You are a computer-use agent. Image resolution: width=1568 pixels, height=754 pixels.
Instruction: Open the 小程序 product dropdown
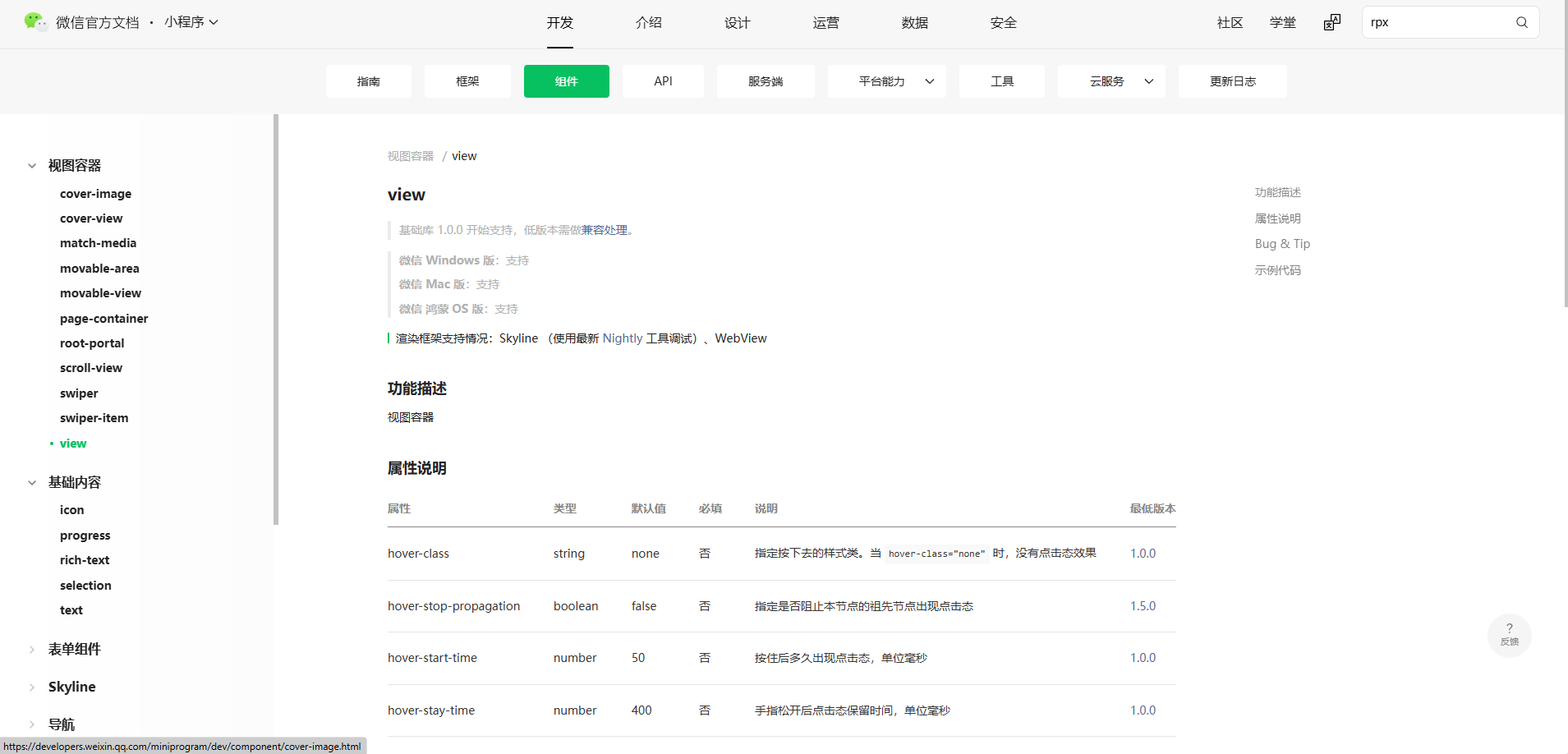tap(191, 22)
